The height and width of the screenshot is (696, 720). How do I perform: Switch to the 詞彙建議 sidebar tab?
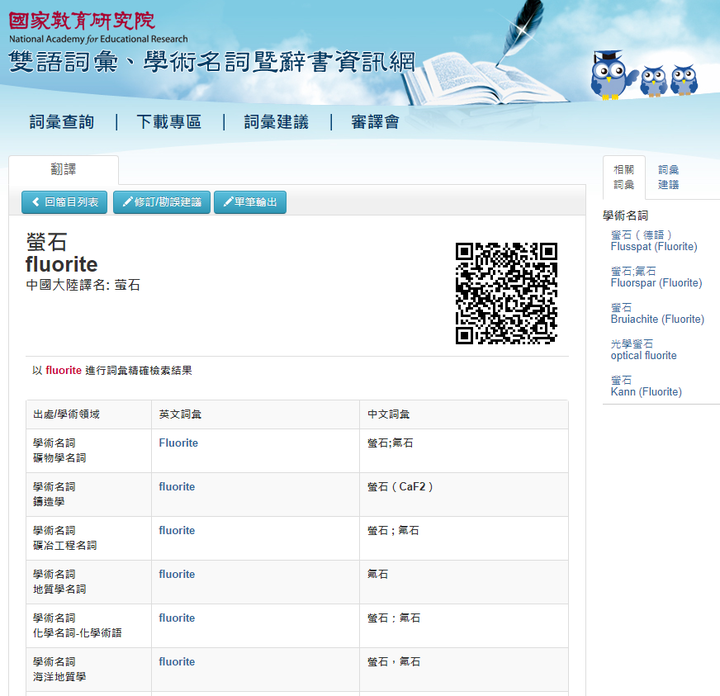click(668, 177)
